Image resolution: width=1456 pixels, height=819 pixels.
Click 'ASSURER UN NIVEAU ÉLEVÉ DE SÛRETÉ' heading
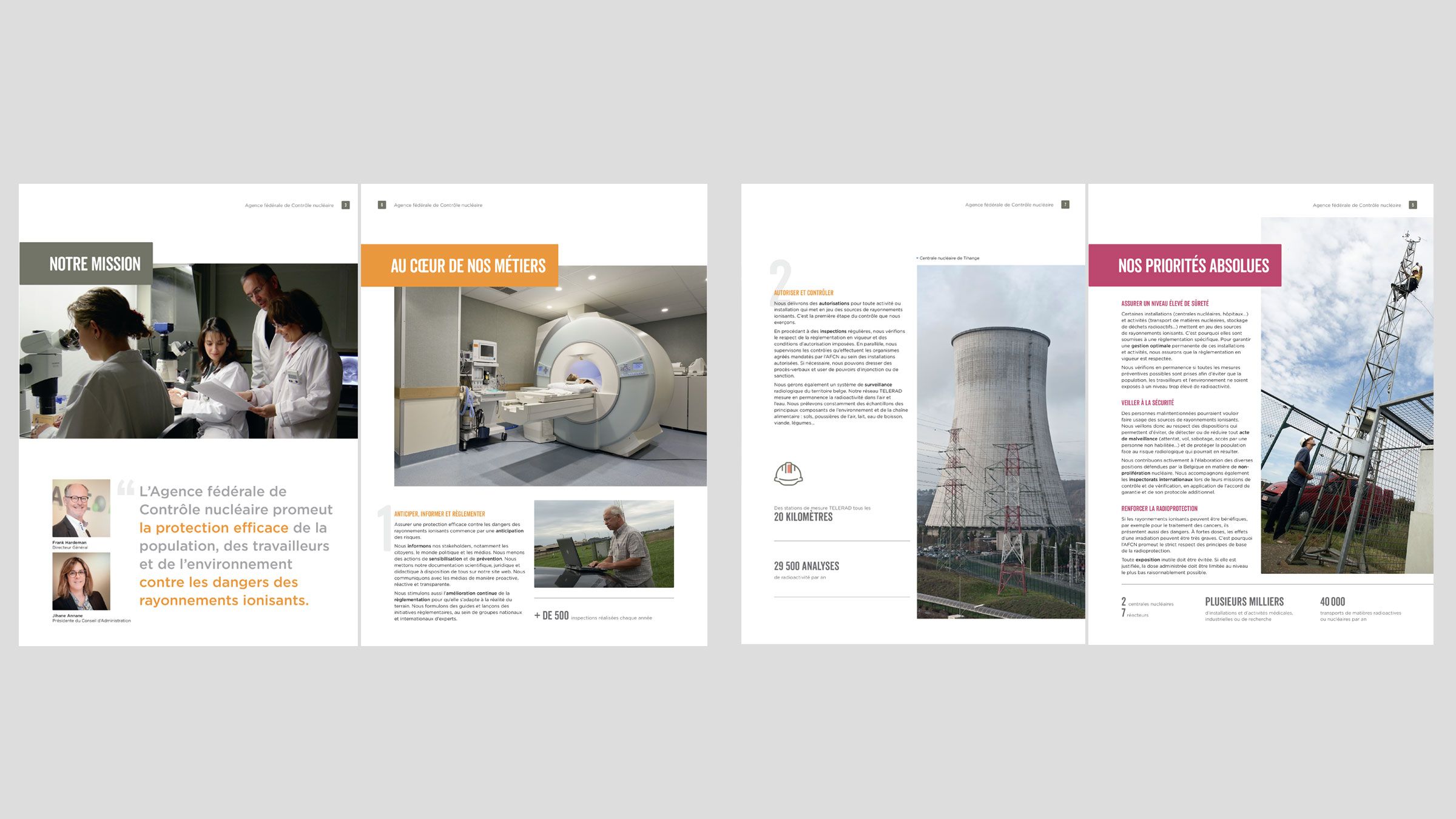click(x=1165, y=303)
